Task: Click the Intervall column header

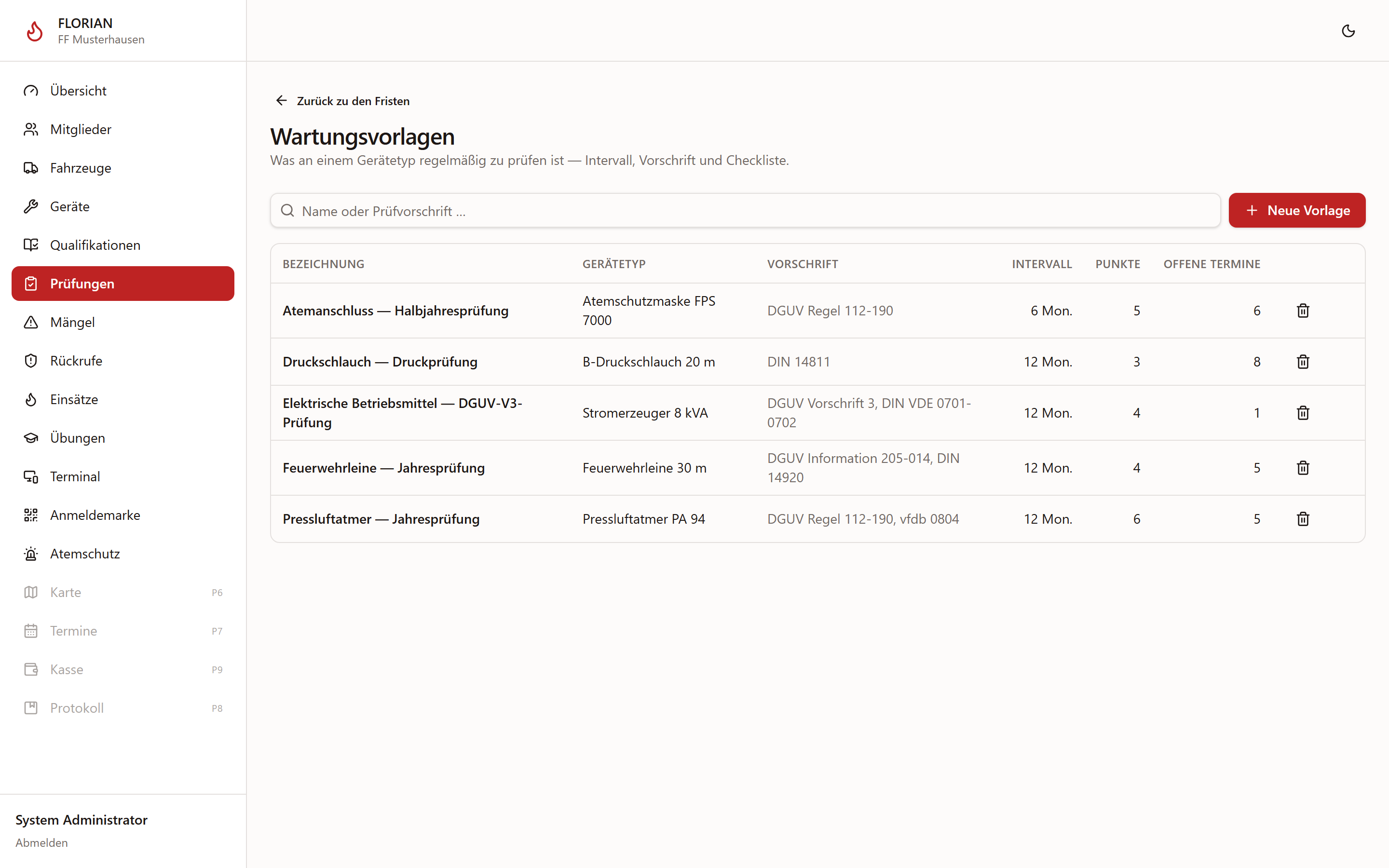Action: 1042,264
